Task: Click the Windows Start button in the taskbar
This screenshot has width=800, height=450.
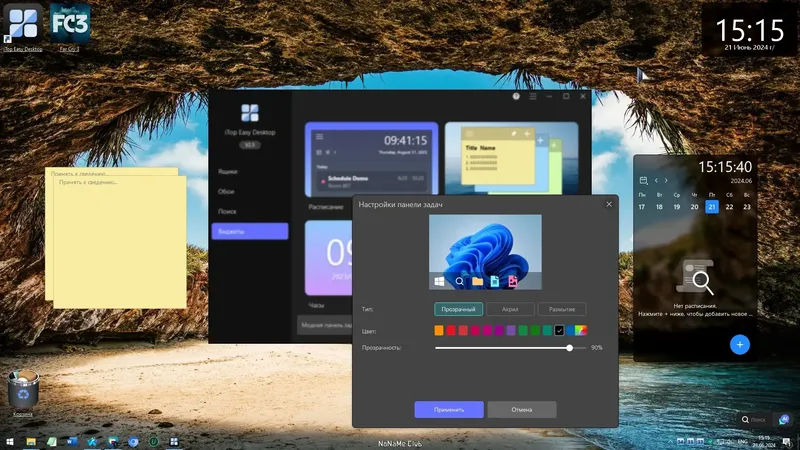Action: point(10,442)
